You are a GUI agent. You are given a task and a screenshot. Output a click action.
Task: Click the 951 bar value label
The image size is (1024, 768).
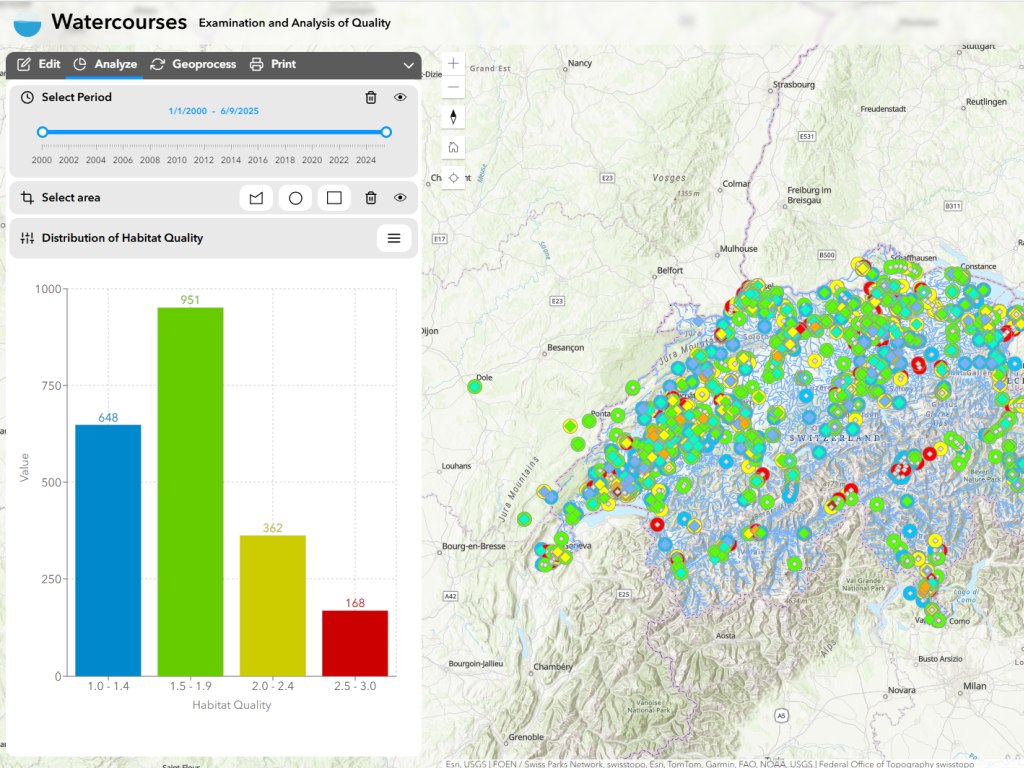pyautogui.click(x=190, y=300)
